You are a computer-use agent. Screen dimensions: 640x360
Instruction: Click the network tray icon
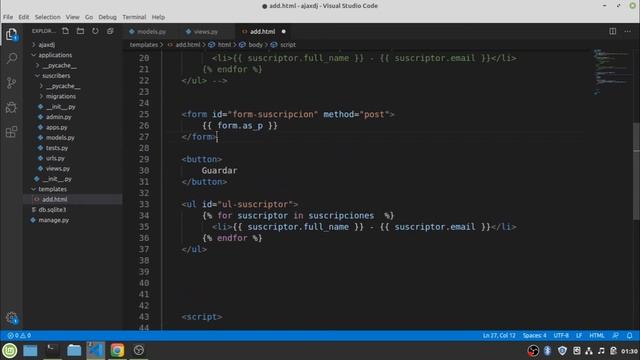[589, 351]
